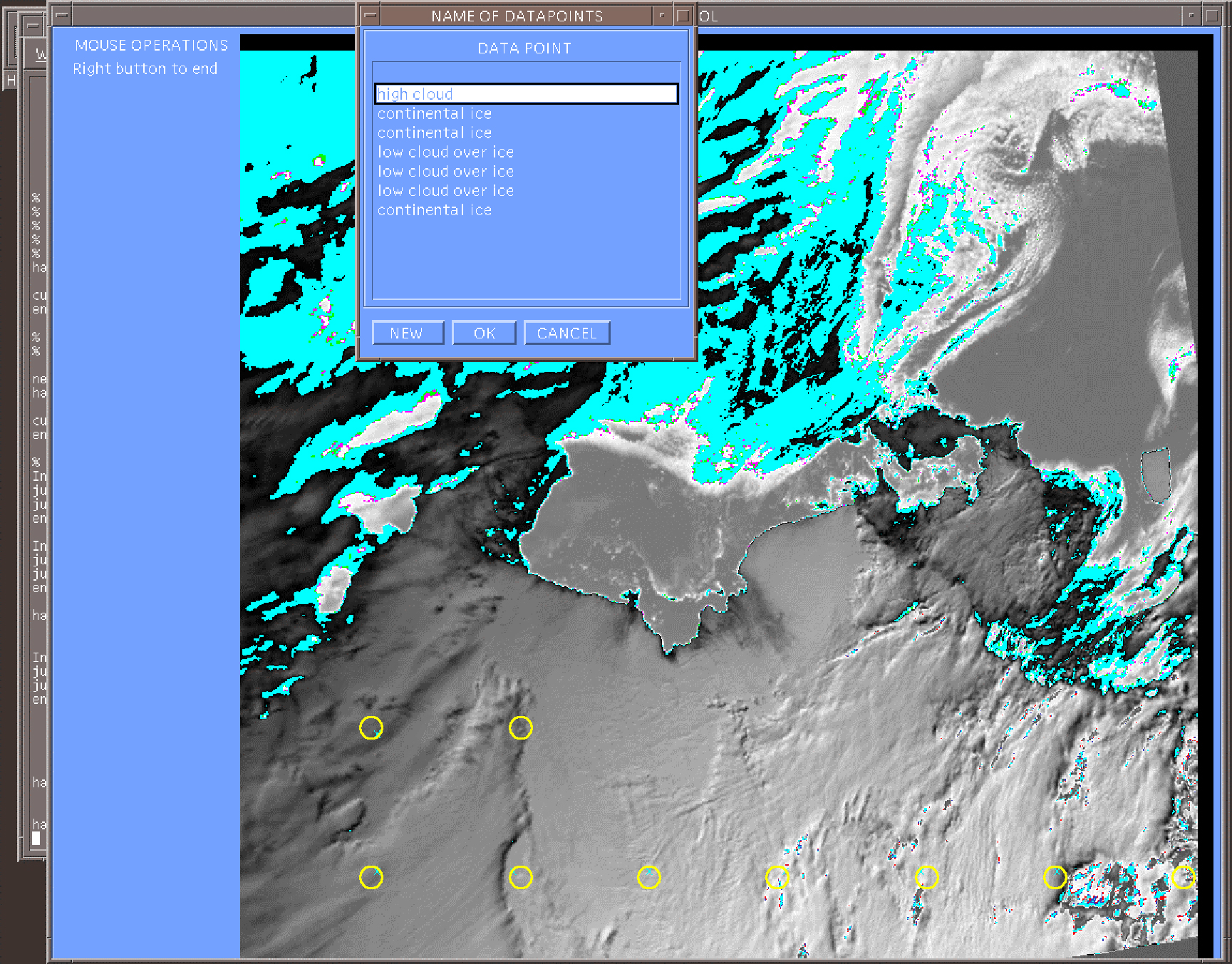Select the rightmost yellow circle in bottom row

click(1183, 877)
